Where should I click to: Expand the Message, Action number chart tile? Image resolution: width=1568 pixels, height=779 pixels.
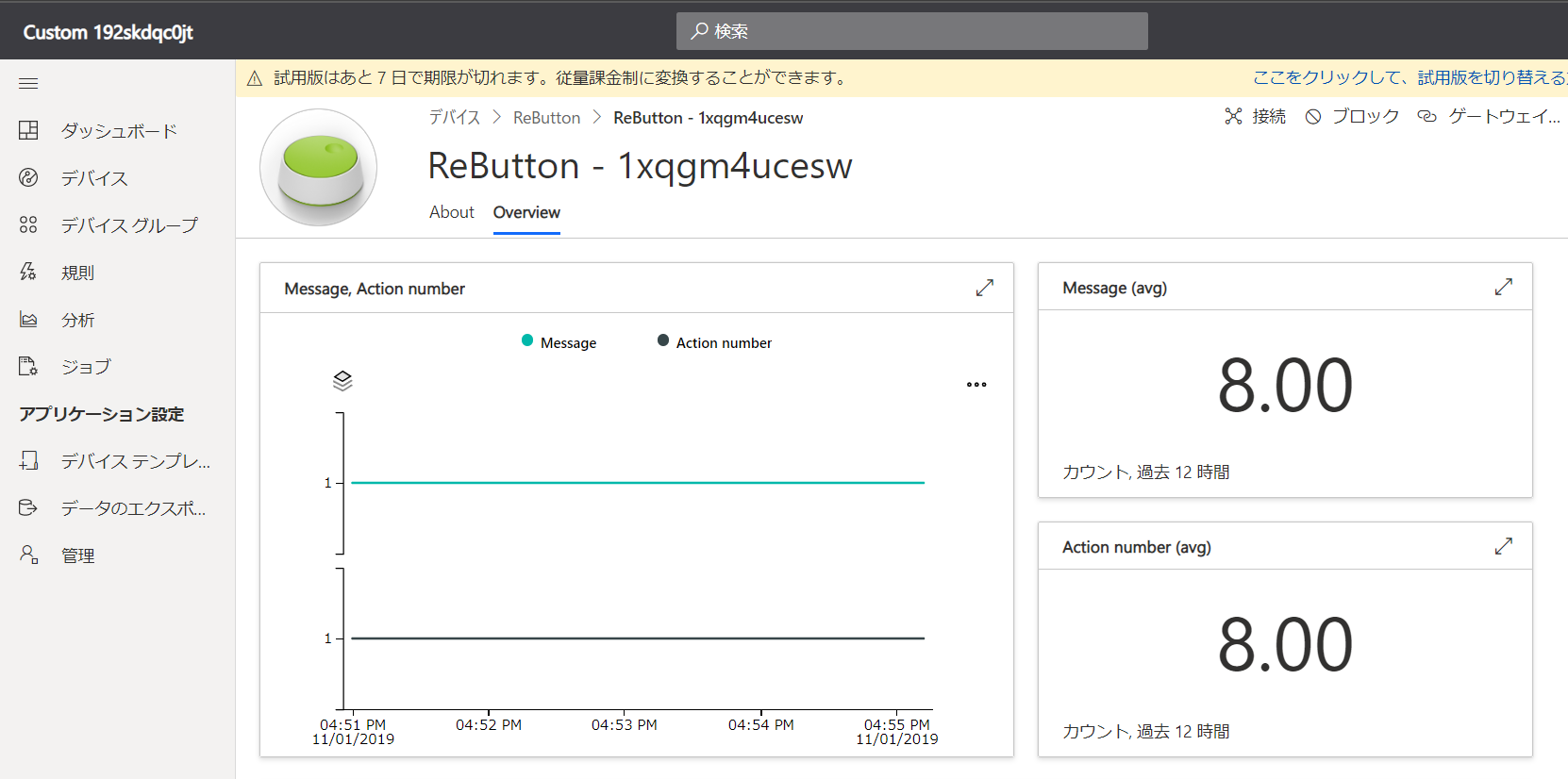pos(985,288)
